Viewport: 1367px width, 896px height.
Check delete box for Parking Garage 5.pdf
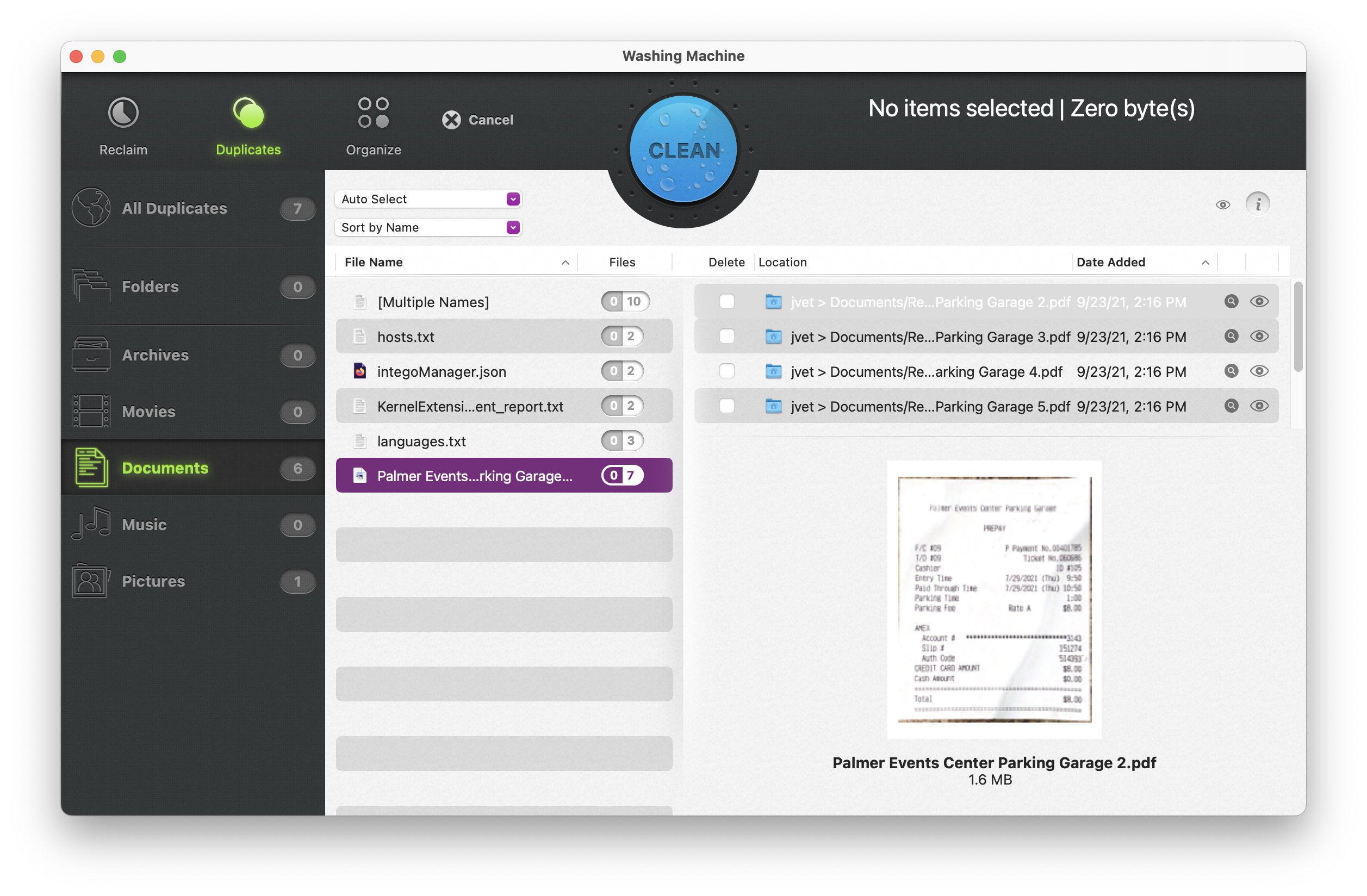pyautogui.click(x=726, y=406)
